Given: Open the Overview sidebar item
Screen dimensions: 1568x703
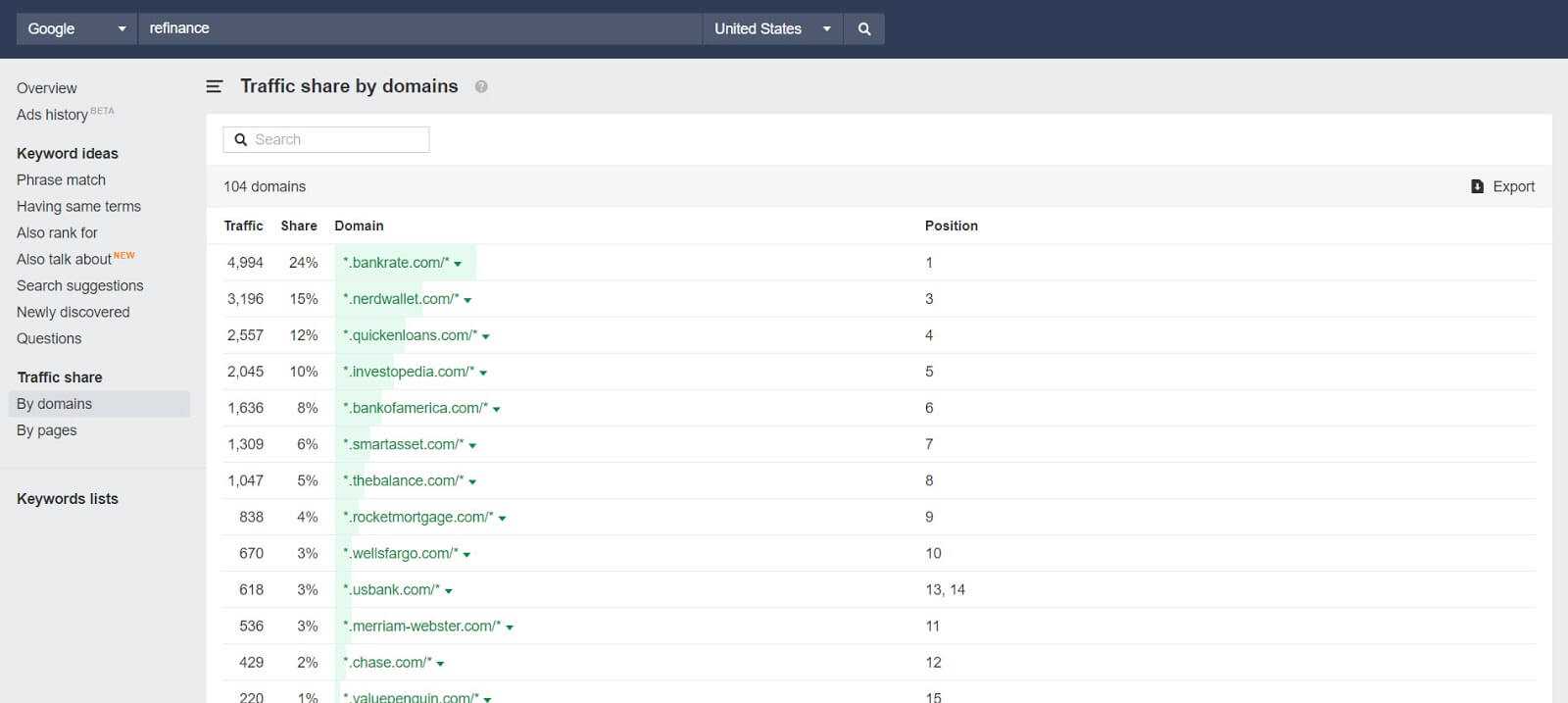Looking at the screenshot, I should (x=46, y=88).
